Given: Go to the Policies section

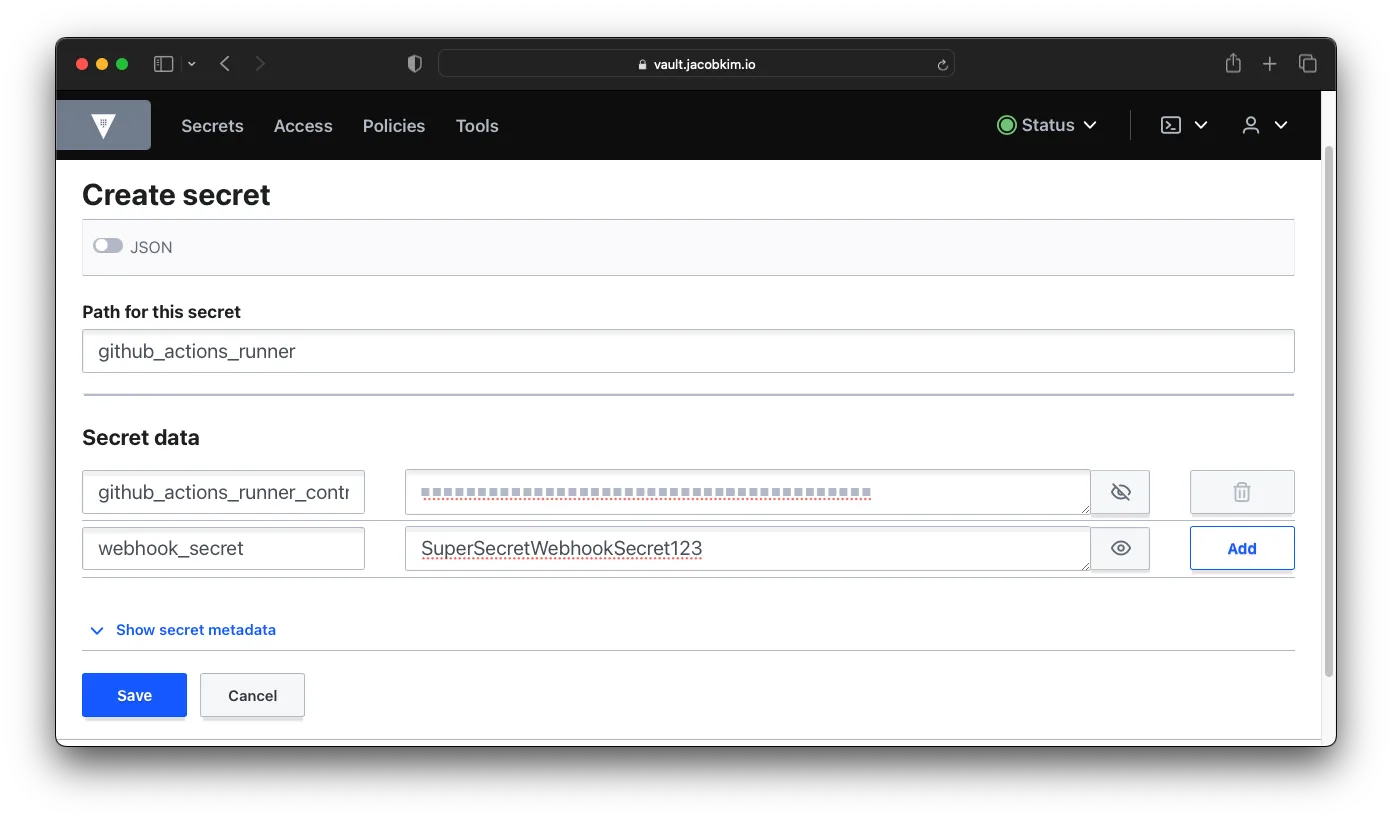Looking at the screenshot, I should coord(393,126).
